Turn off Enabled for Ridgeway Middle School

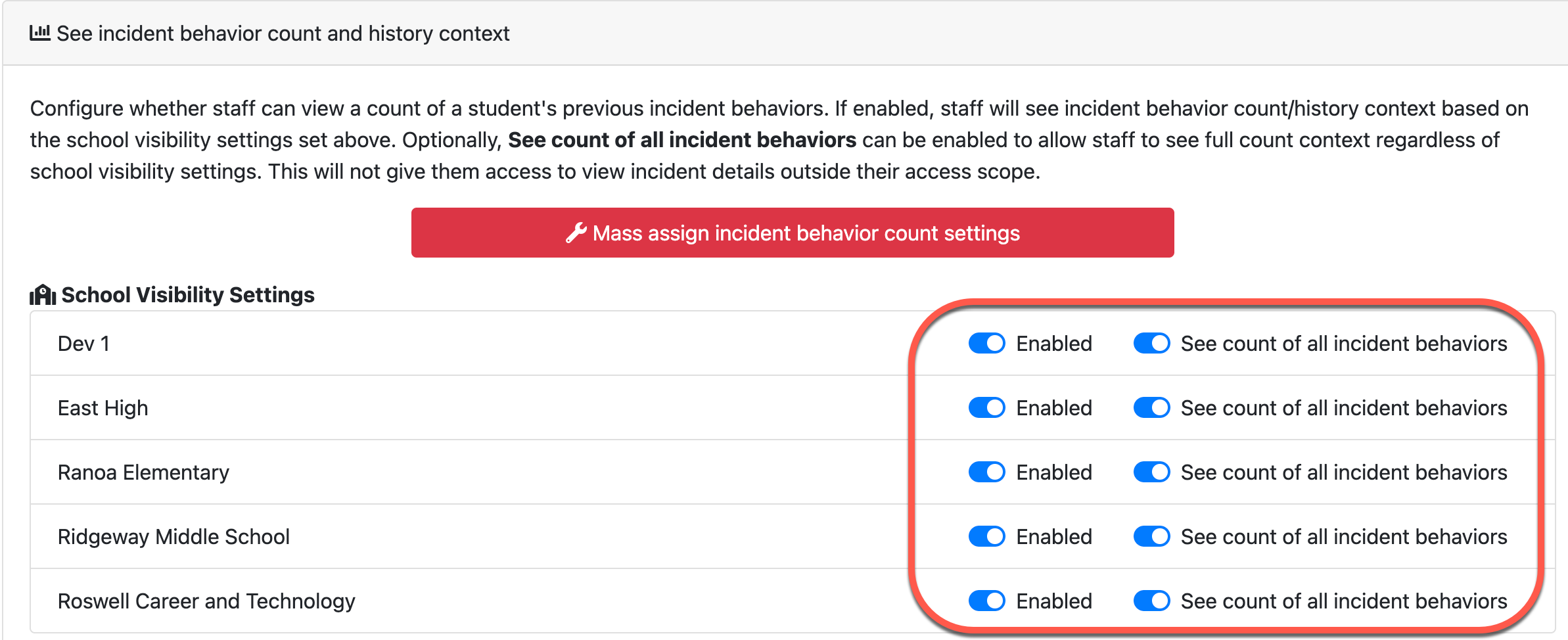tap(986, 537)
